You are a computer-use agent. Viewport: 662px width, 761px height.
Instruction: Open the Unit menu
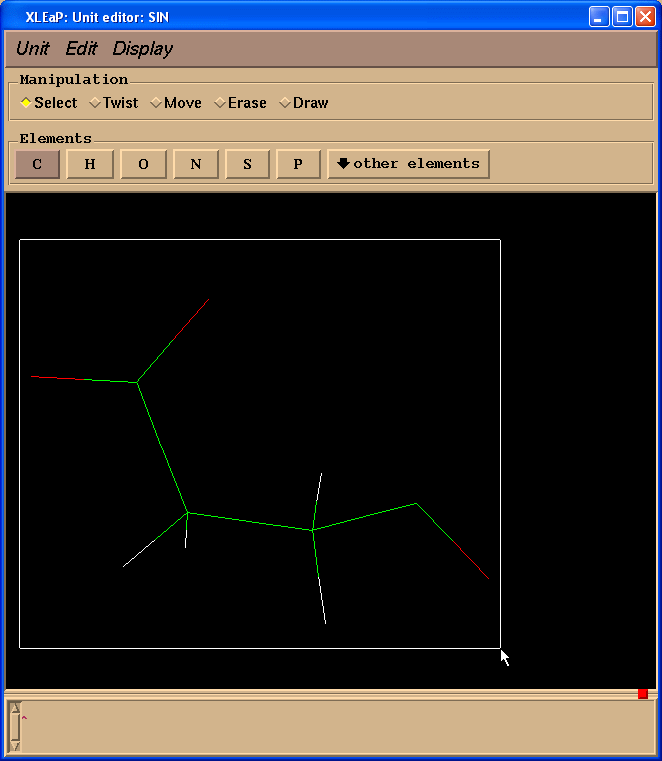point(33,49)
